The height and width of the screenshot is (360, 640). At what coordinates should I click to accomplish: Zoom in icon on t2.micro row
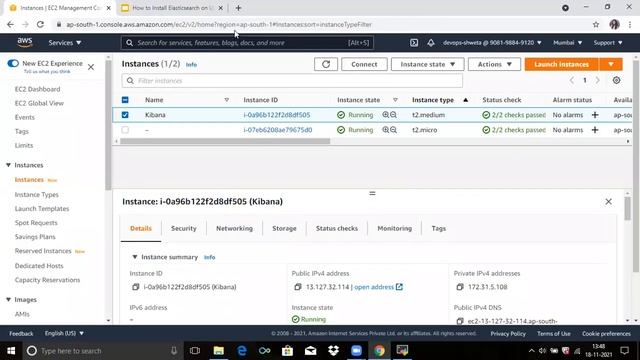point(385,130)
